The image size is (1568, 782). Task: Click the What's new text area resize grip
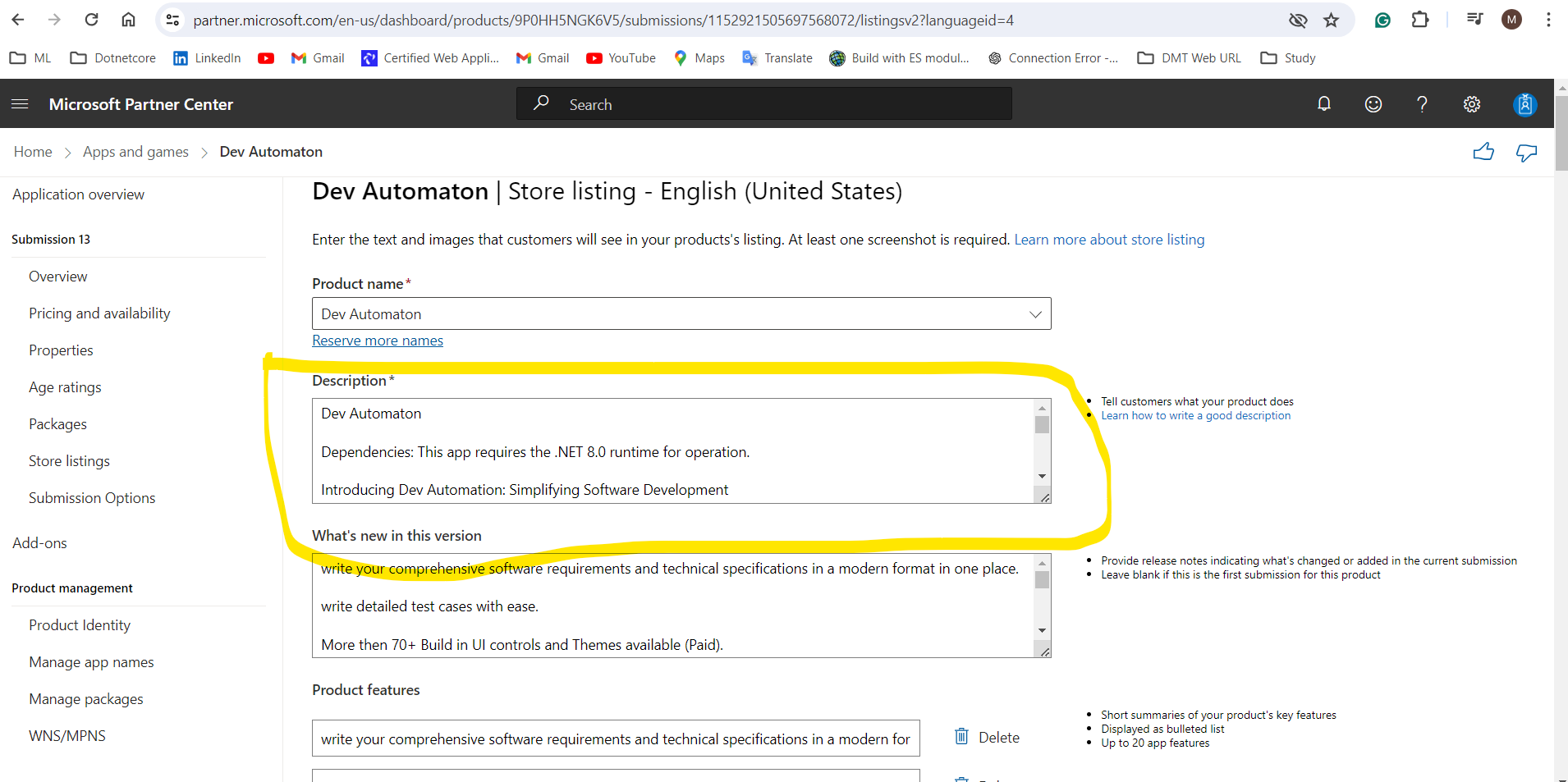(1044, 652)
